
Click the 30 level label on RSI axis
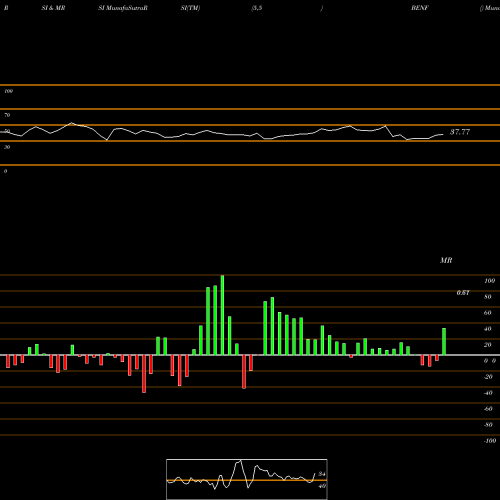coord(7,147)
